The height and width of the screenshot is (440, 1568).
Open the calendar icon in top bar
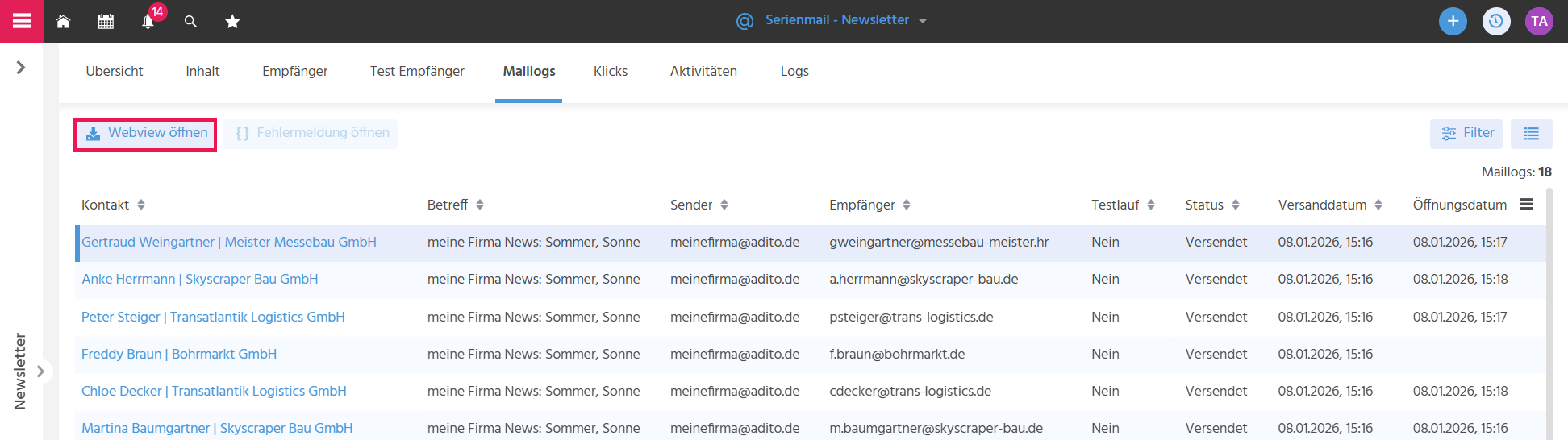click(106, 22)
